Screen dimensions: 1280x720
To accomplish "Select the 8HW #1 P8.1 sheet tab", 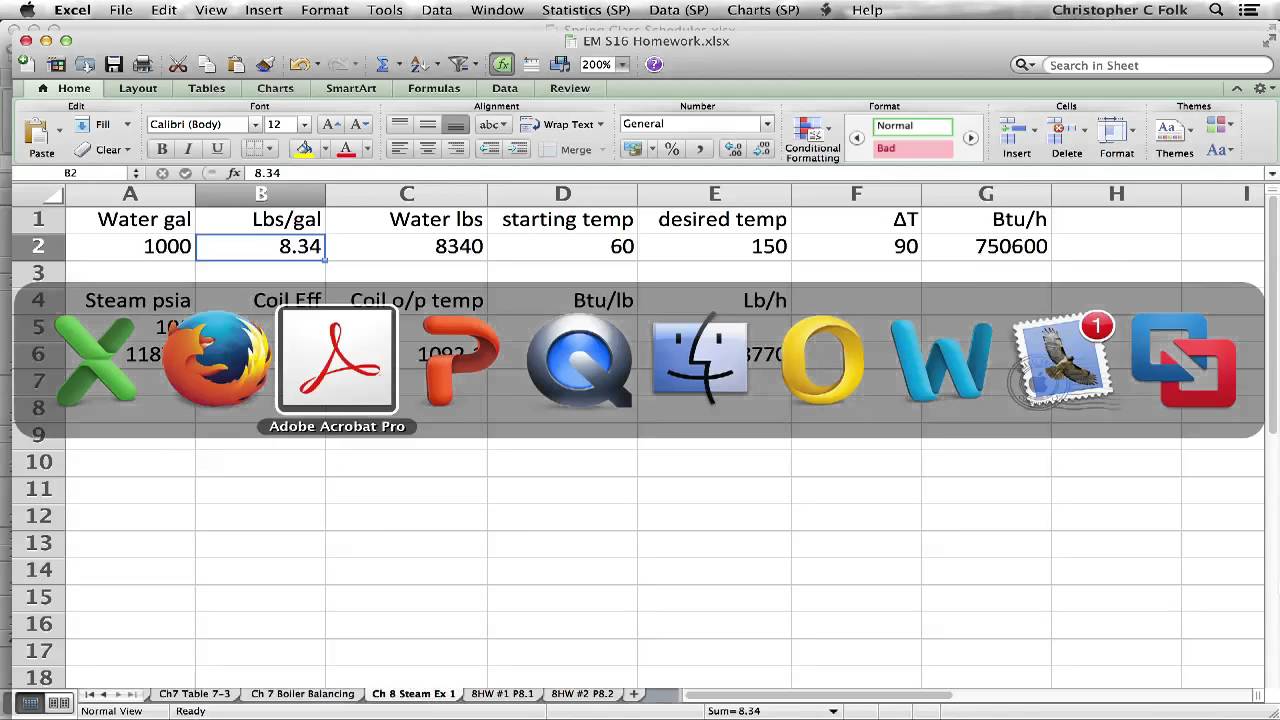I will [x=502, y=693].
